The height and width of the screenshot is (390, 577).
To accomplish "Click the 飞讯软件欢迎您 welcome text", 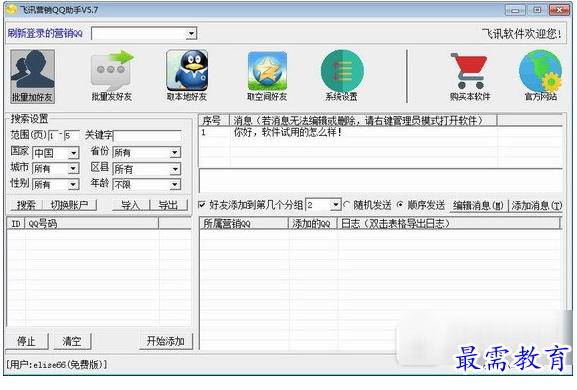I will point(522,34).
